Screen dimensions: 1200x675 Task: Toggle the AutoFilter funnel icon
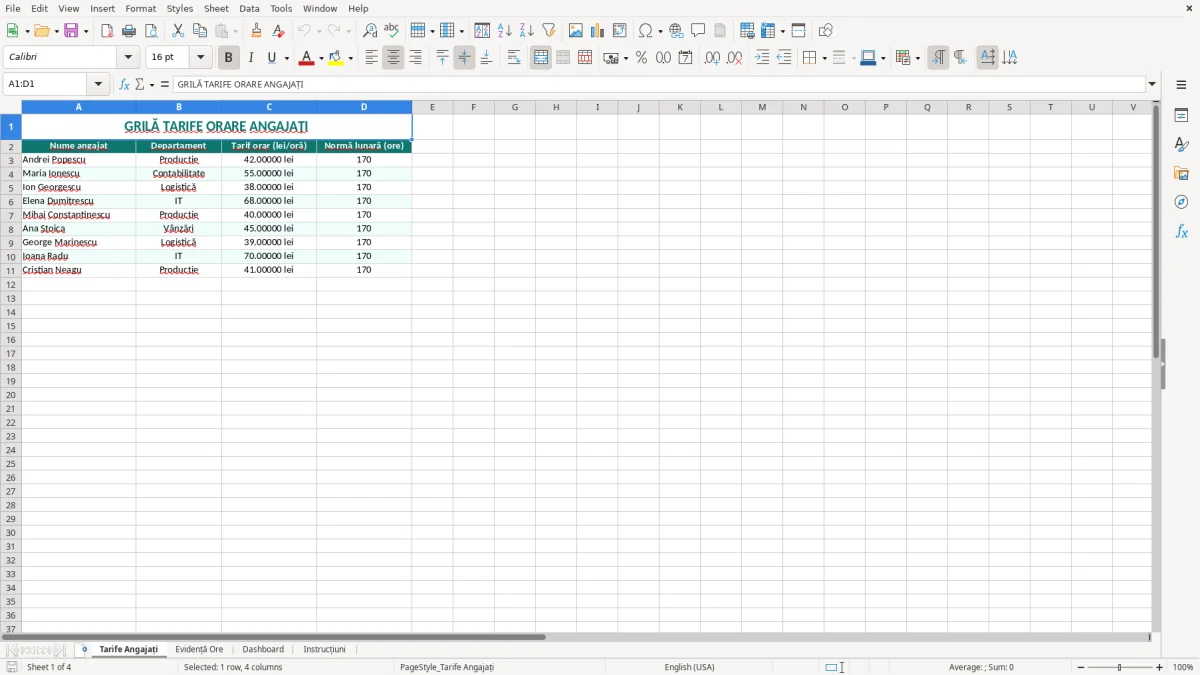(549, 31)
